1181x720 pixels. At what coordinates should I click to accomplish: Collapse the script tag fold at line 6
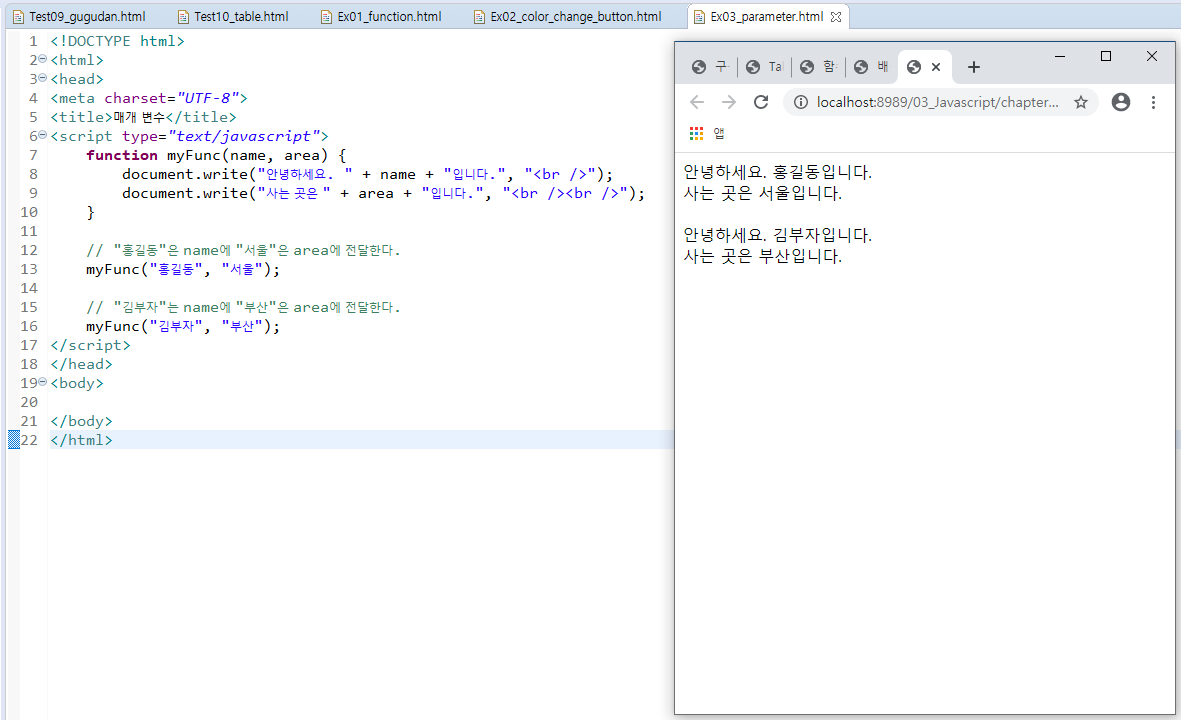43,135
